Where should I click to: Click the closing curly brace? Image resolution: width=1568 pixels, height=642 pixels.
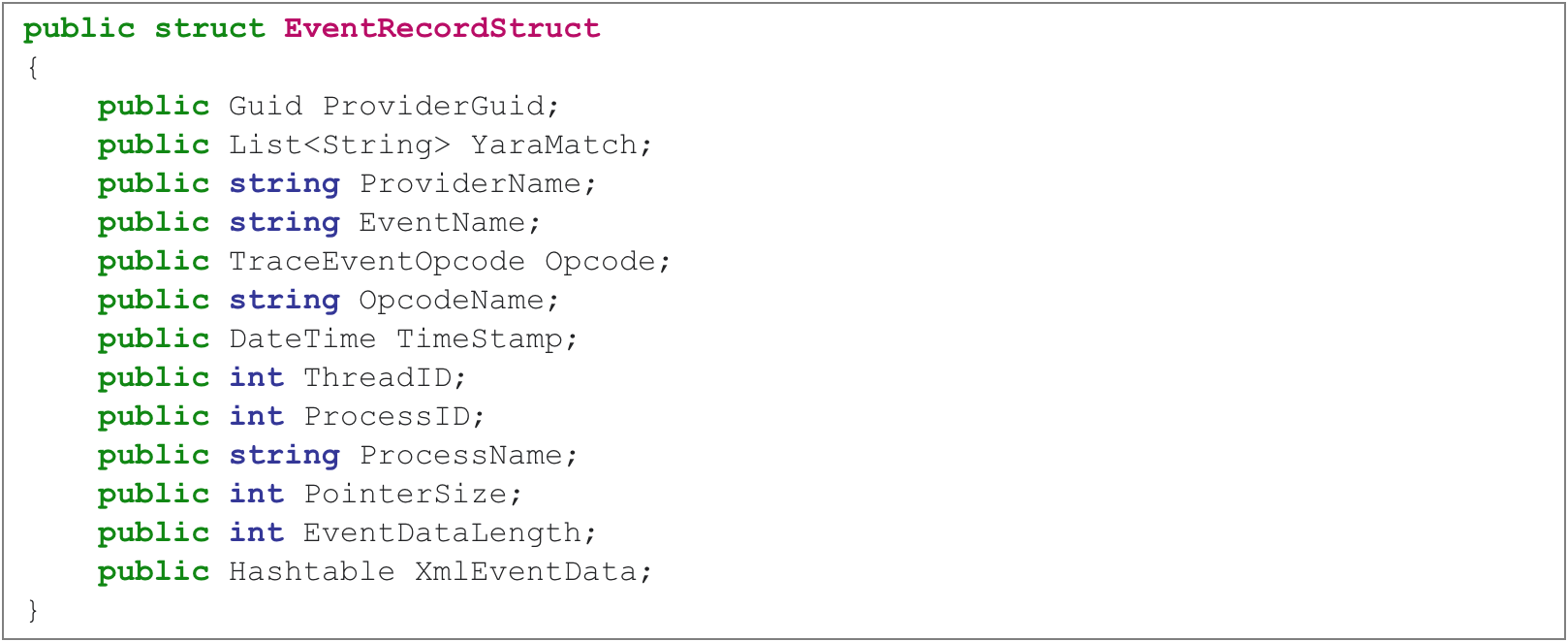tap(33, 610)
